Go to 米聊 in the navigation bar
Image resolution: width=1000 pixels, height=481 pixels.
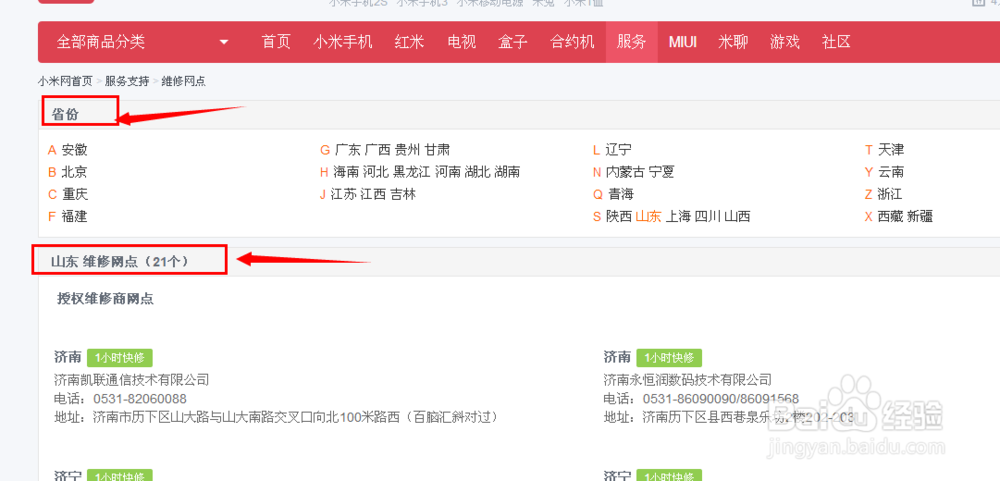pyautogui.click(x=733, y=42)
